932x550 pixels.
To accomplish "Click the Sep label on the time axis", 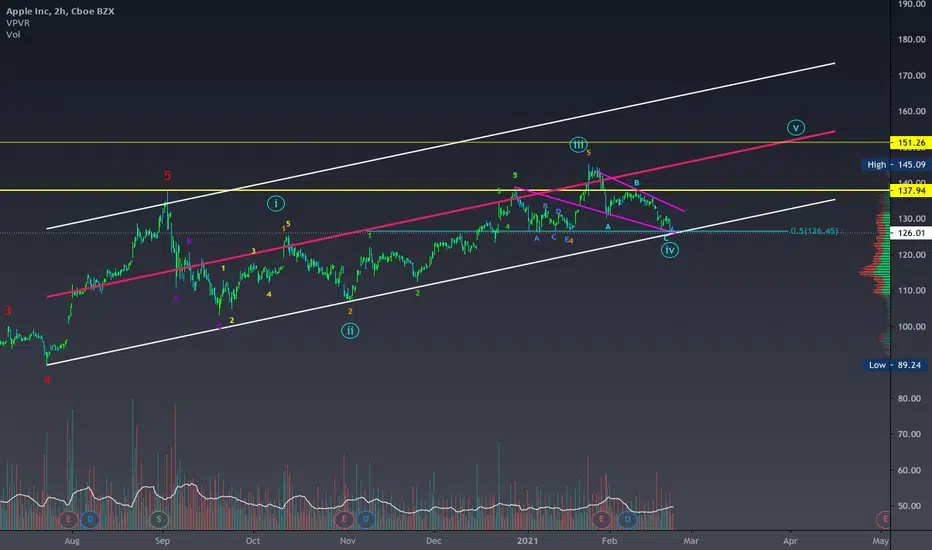I will [162, 541].
